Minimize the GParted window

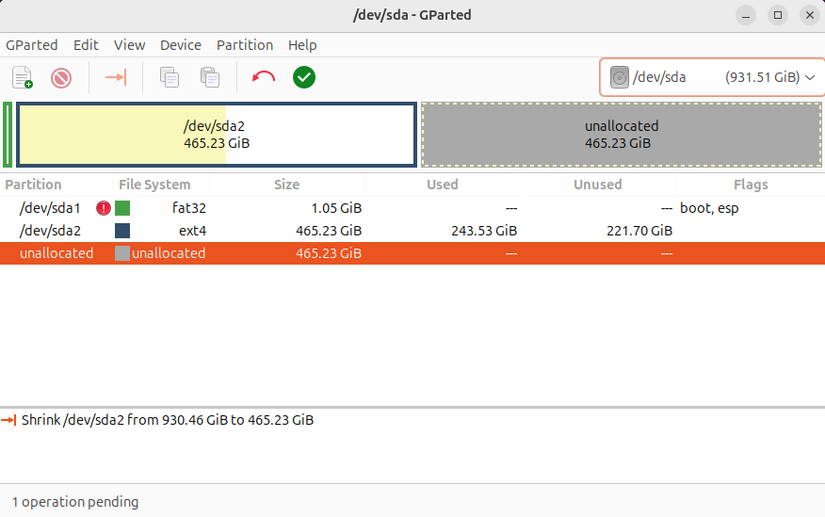coord(746,15)
